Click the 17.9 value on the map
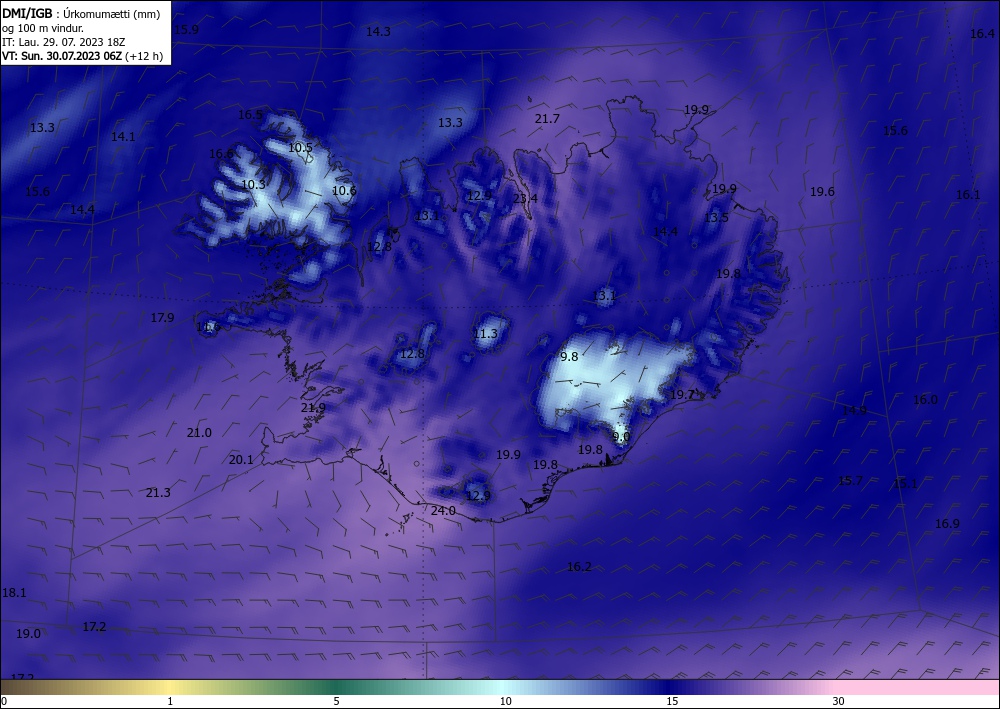Image resolution: width=1000 pixels, height=709 pixels. pos(163,318)
